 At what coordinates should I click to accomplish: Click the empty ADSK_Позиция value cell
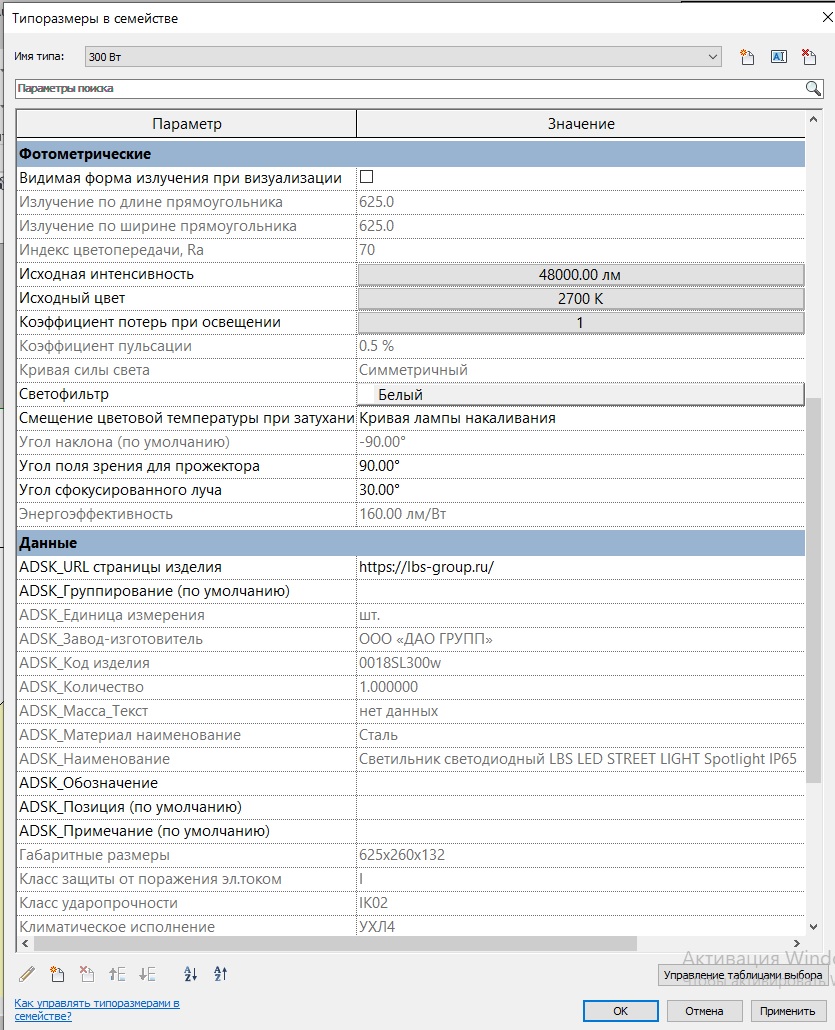click(x=581, y=807)
